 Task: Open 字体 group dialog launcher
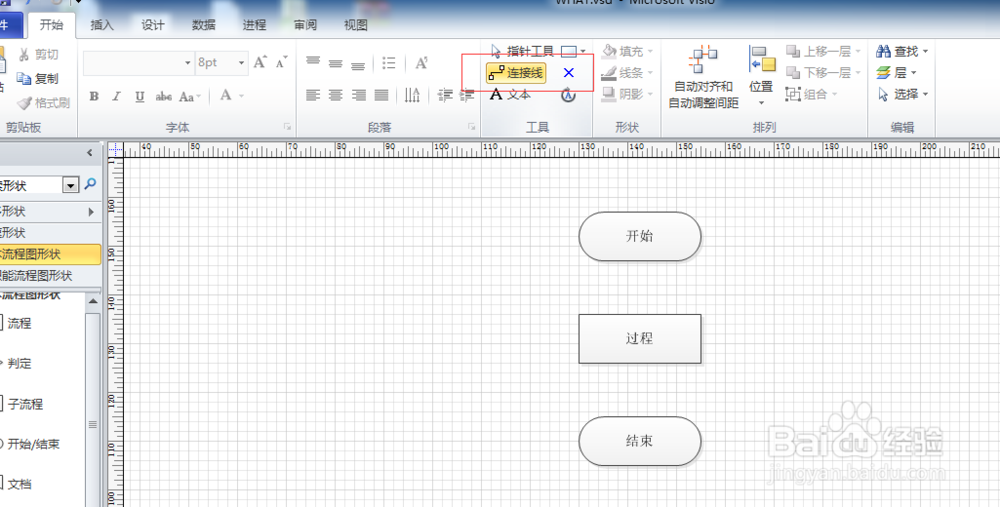(287, 128)
